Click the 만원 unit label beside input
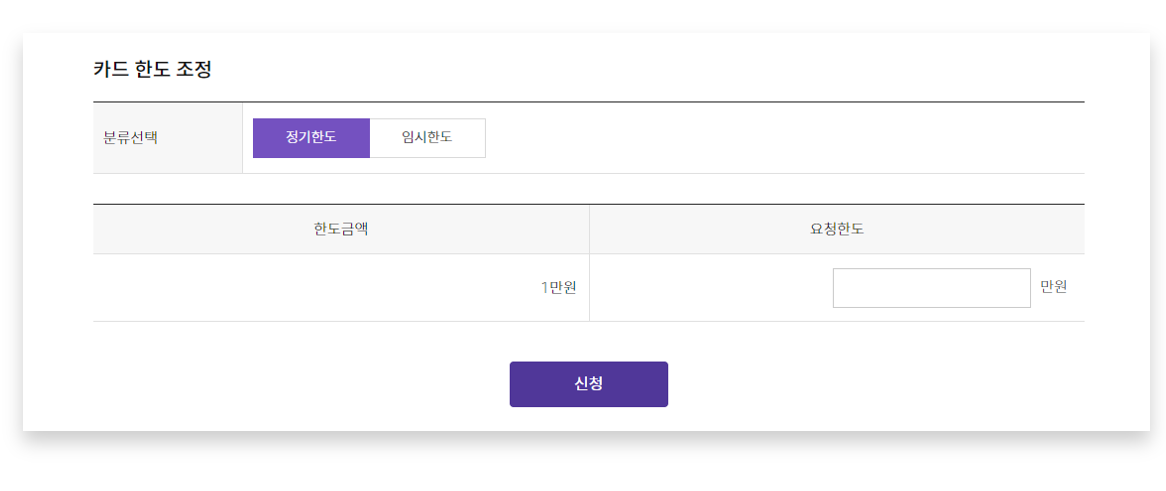 tap(1053, 287)
